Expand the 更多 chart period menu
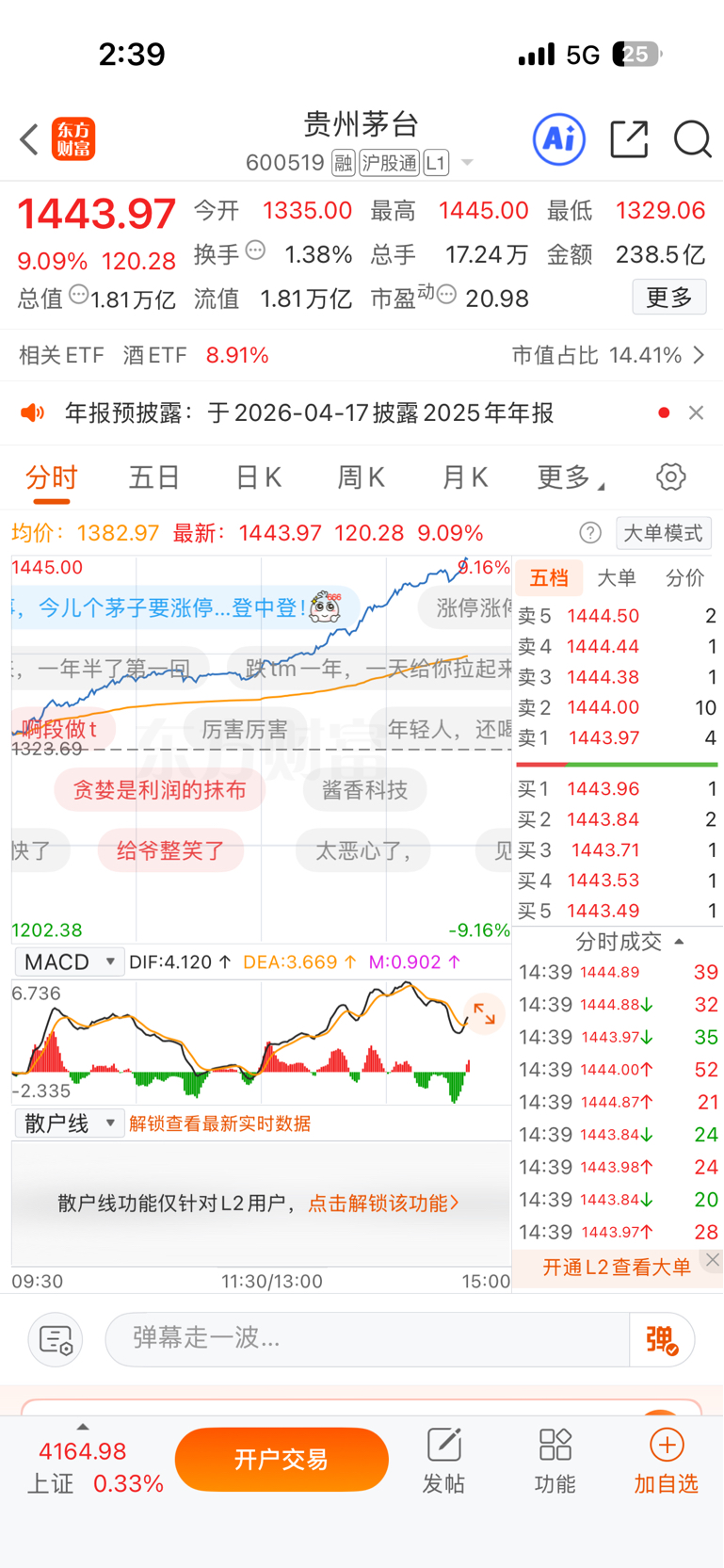This screenshot has width=724, height=1568. [x=571, y=477]
